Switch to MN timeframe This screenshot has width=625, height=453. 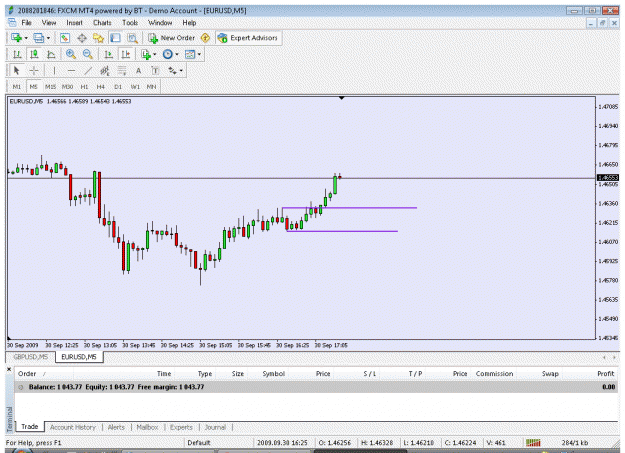tap(151, 87)
